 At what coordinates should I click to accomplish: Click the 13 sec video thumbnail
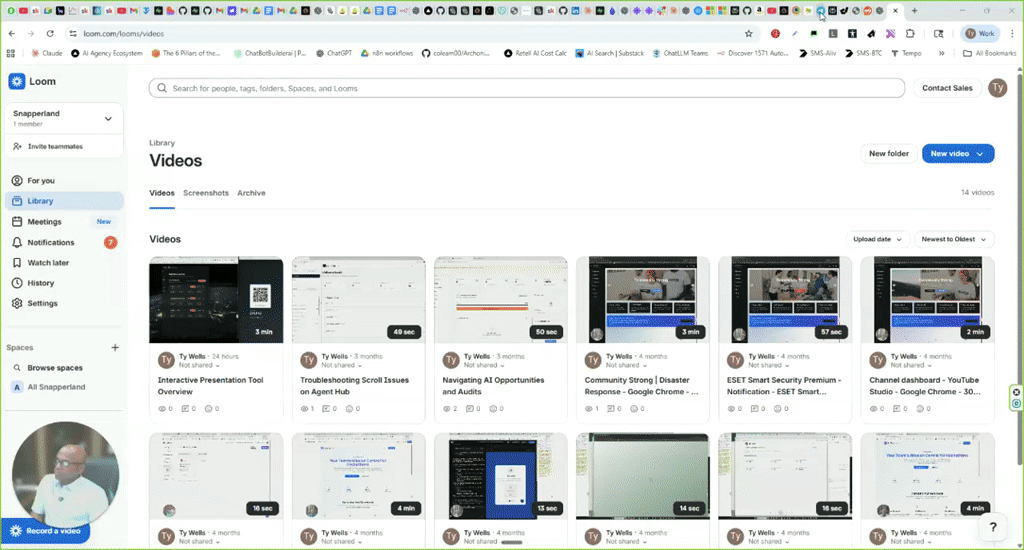501,476
